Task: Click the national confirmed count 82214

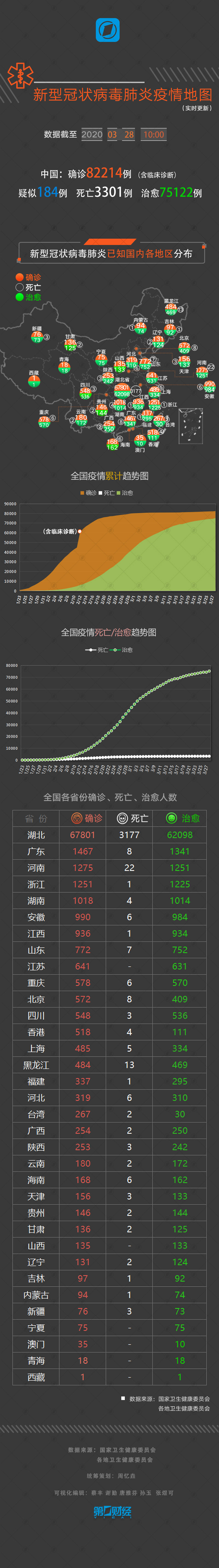Action: pos(105,173)
